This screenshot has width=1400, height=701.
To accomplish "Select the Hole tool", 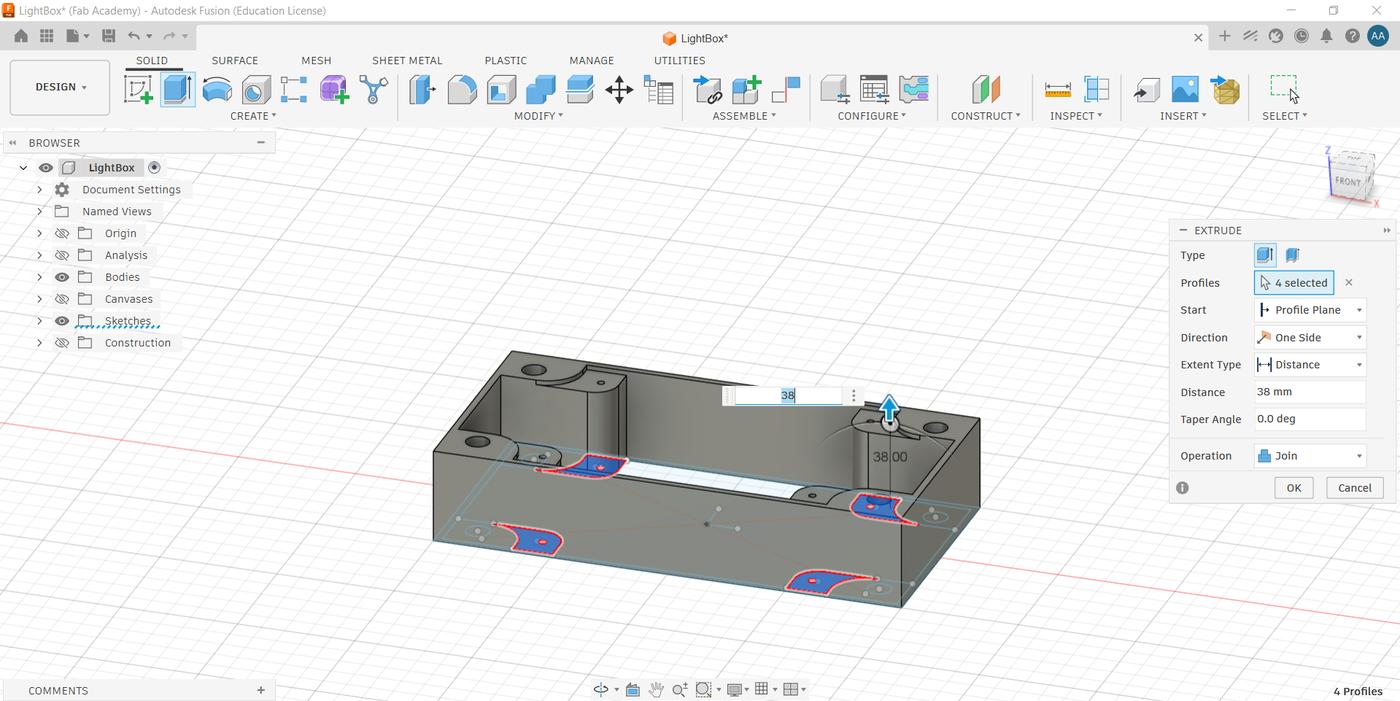I will 255,89.
